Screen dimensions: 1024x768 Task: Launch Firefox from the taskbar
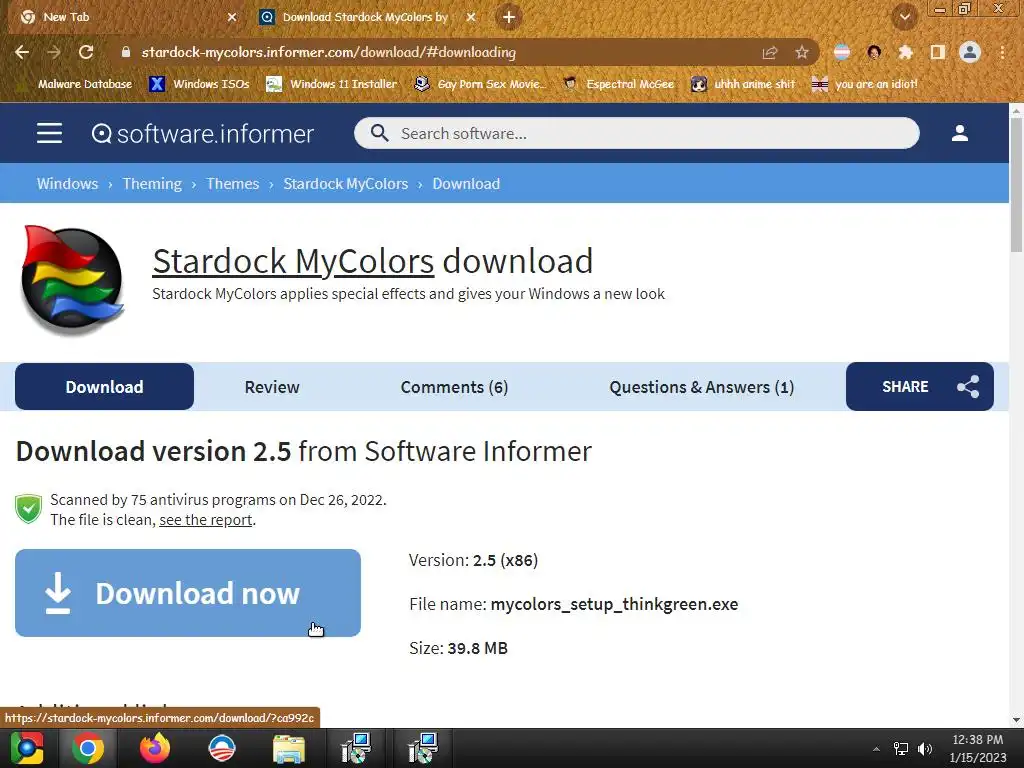155,748
